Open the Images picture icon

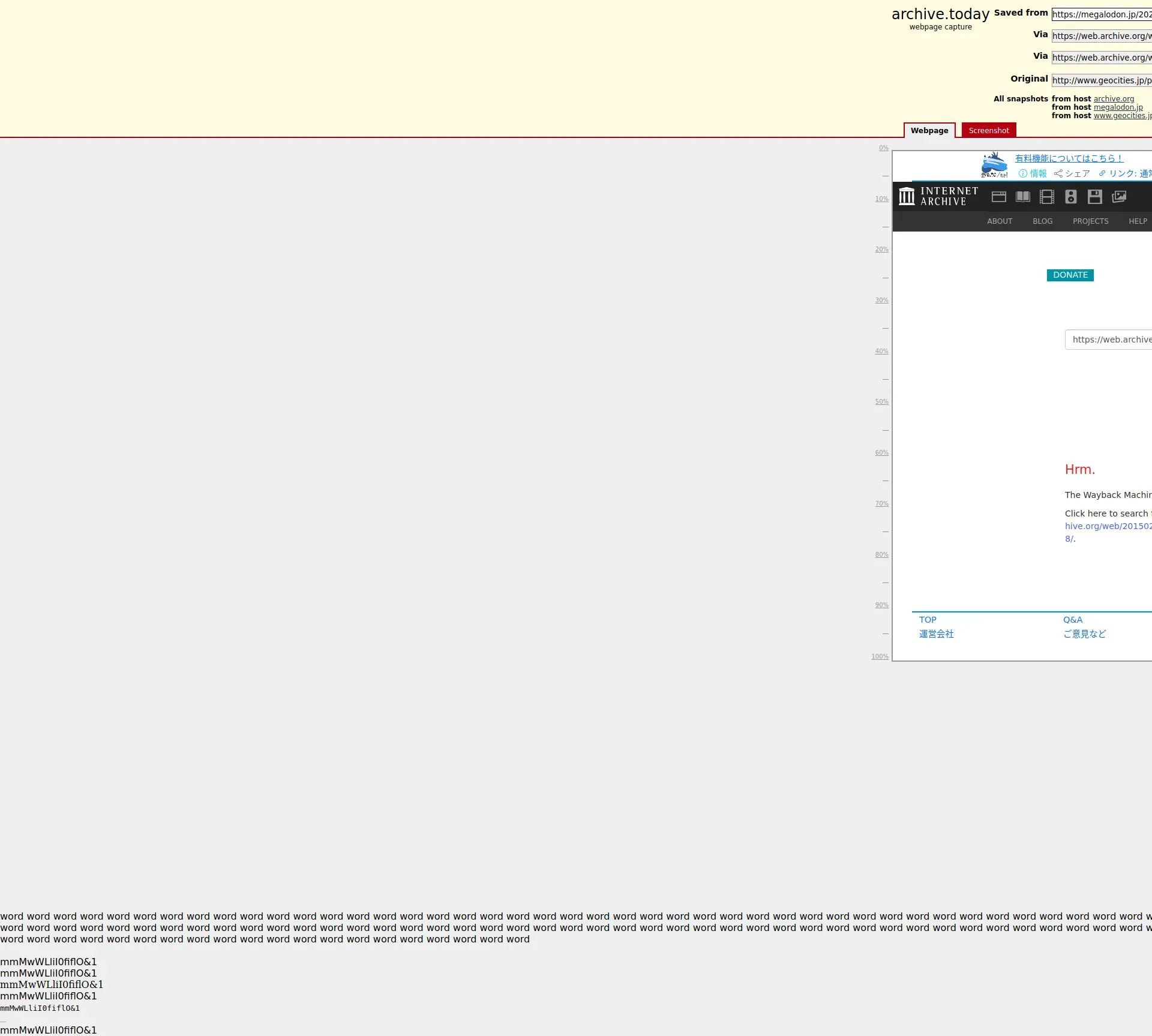tap(1118, 197)
